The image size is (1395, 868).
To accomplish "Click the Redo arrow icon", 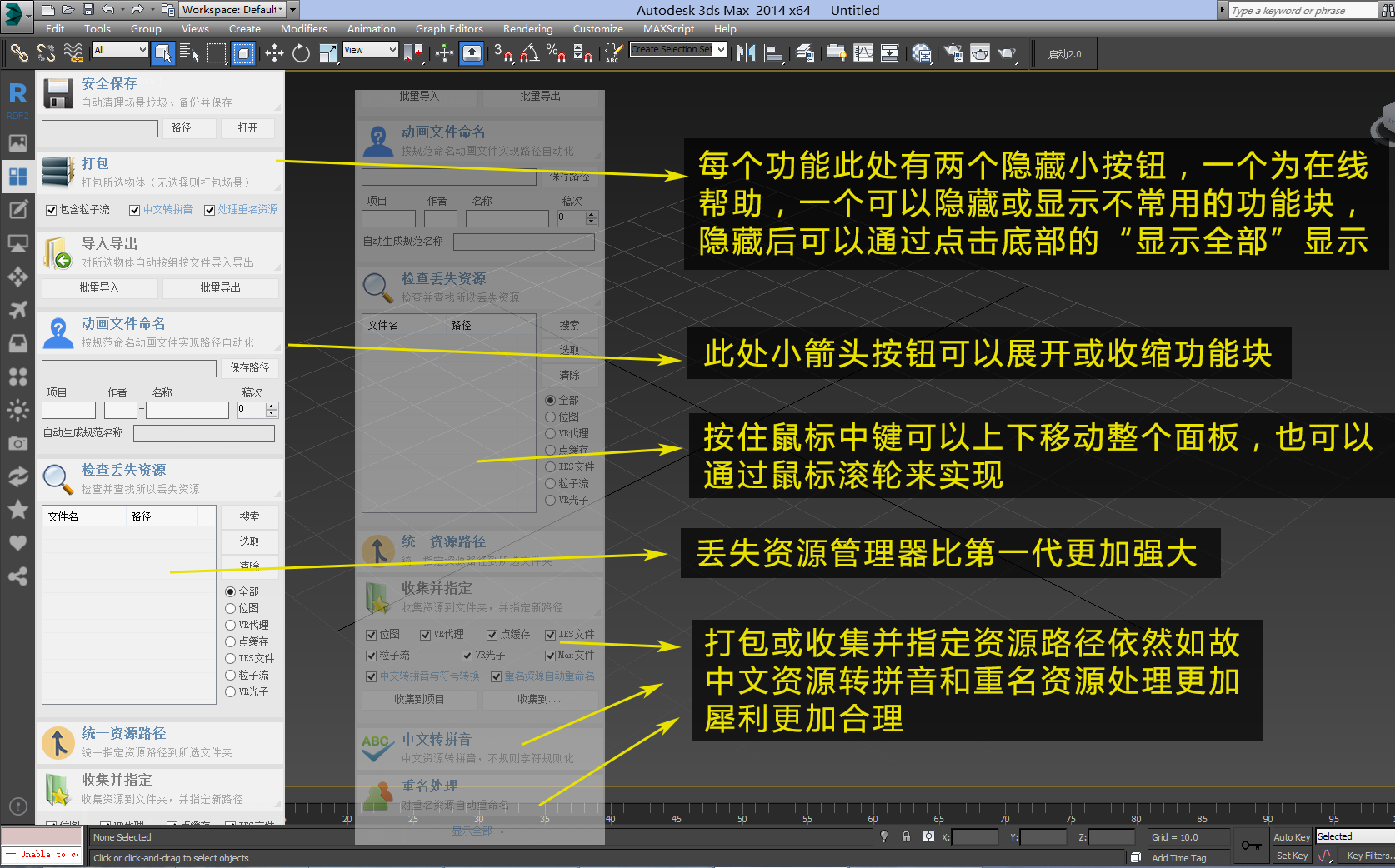I will click(x=137, y=10).
